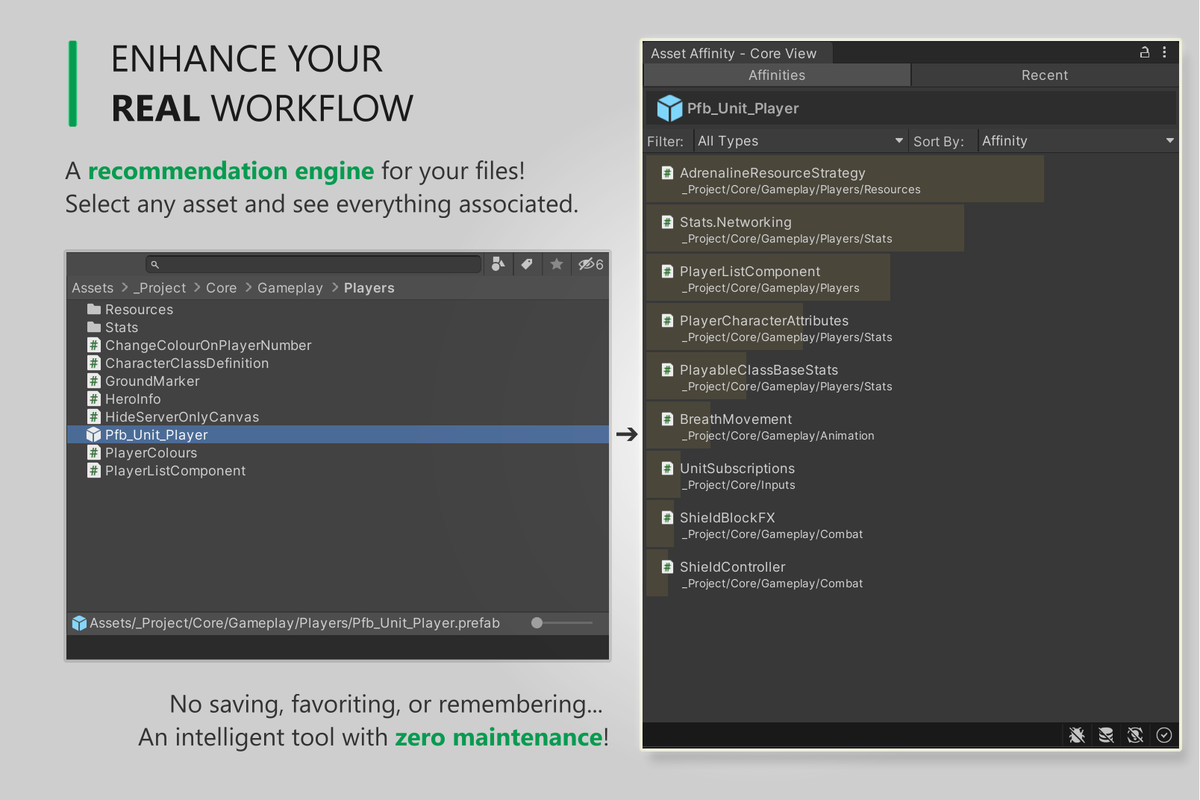Click the prefab cube icon in Project path bar
The width and height of the screenshot is (1200, 800).
79,623
